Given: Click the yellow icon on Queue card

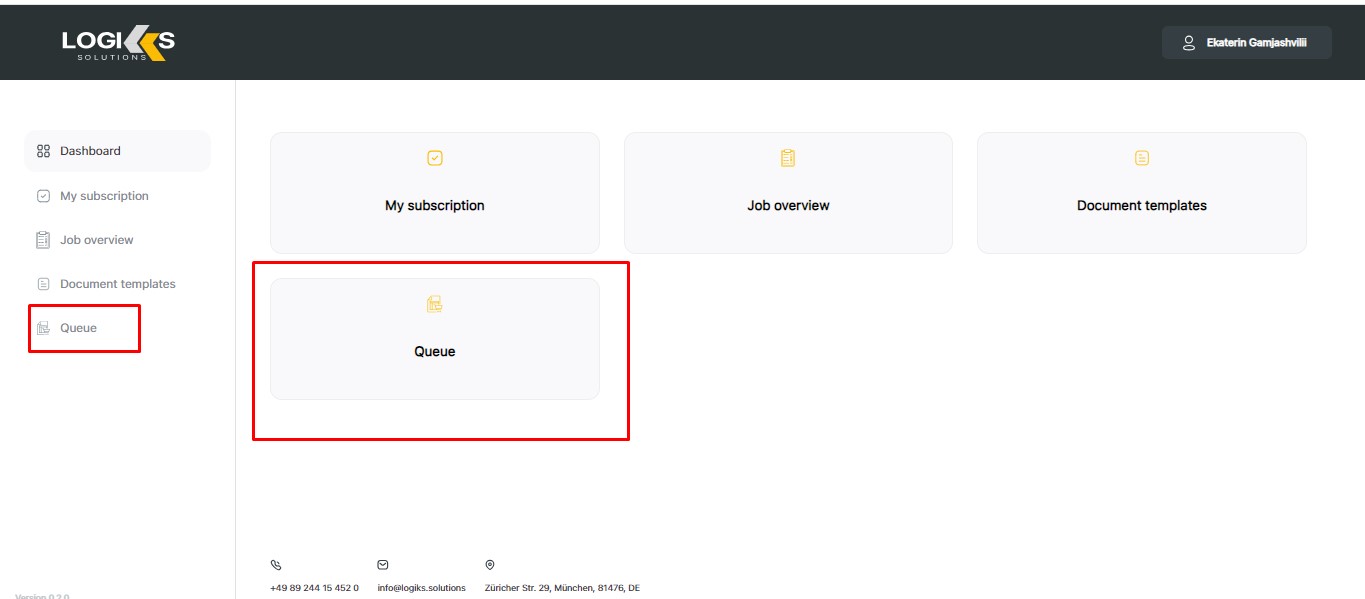Looking at the screenshot, I should point(435,304).
